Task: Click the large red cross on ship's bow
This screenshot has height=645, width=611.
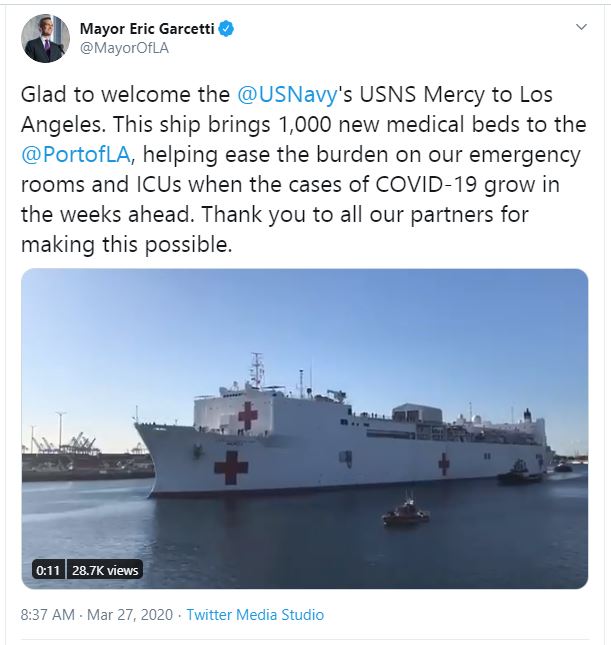Action: point(231,467)
